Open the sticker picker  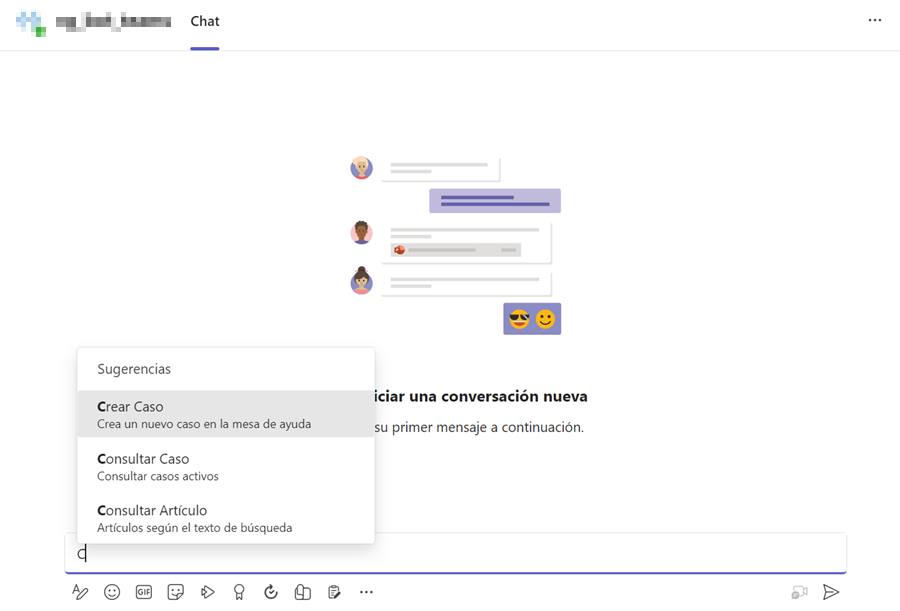(x=176, y=592)
